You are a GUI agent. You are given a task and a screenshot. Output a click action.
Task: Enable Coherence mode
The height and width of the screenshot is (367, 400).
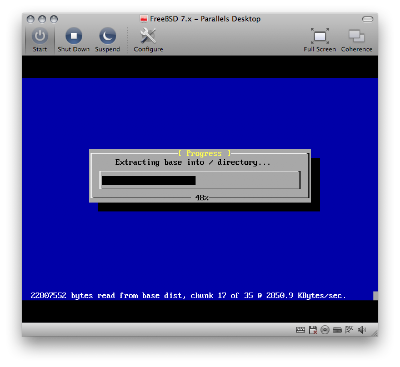[356, 40]
